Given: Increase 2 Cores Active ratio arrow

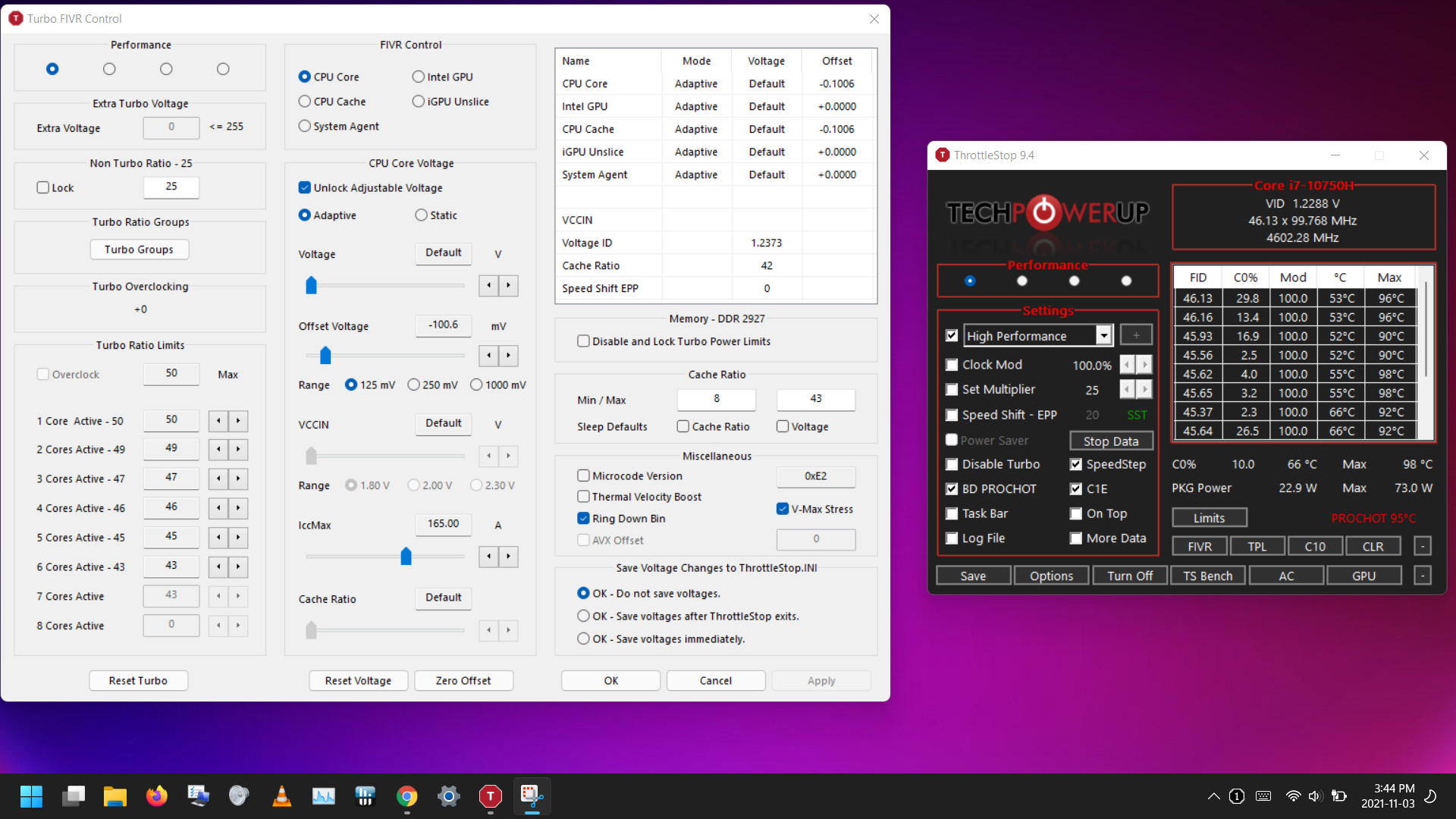Looking at the screenshot, I should pyautogui.click(x=238, y=450).
